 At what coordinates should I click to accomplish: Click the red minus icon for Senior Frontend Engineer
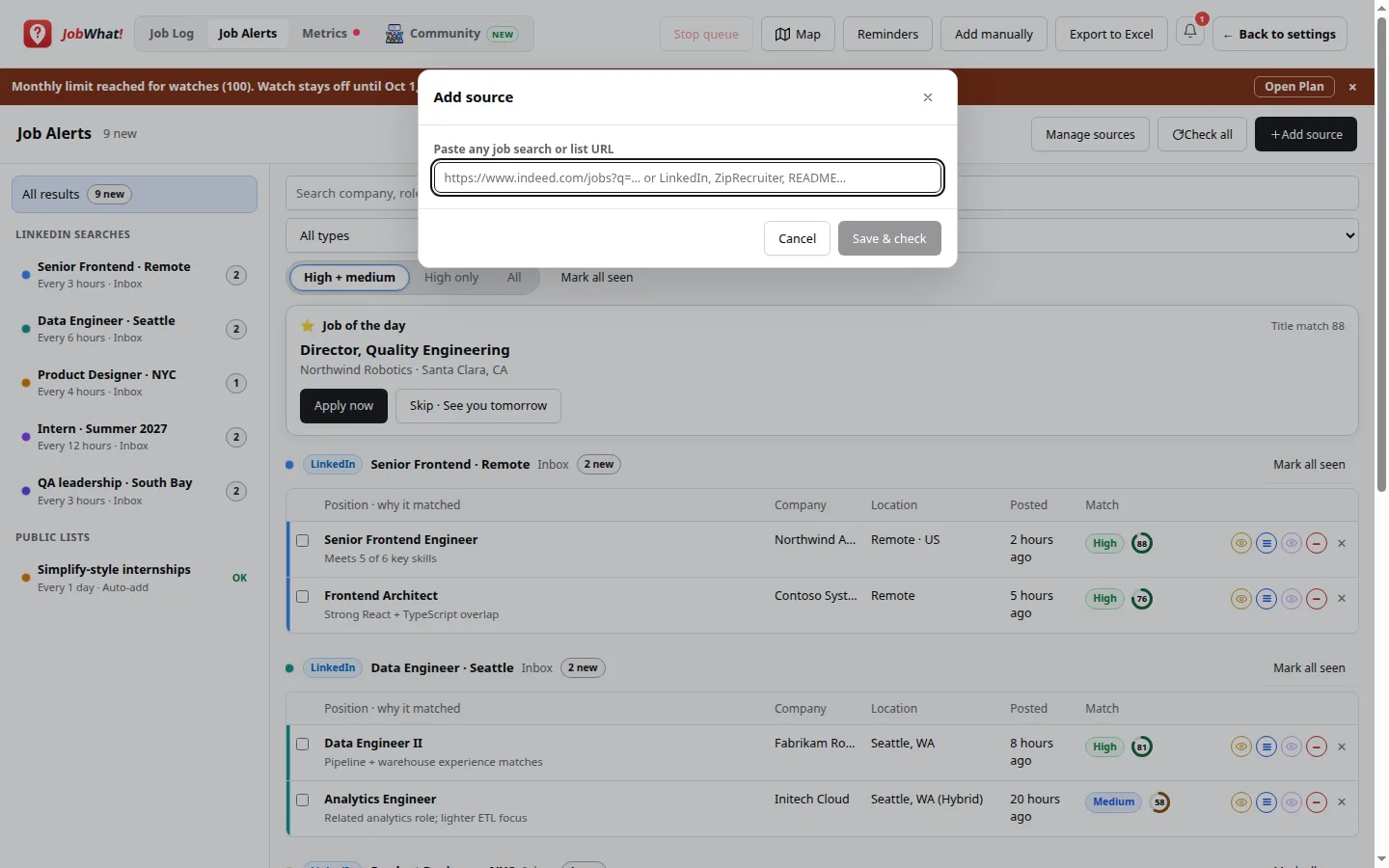click(x=1317, y=543)
